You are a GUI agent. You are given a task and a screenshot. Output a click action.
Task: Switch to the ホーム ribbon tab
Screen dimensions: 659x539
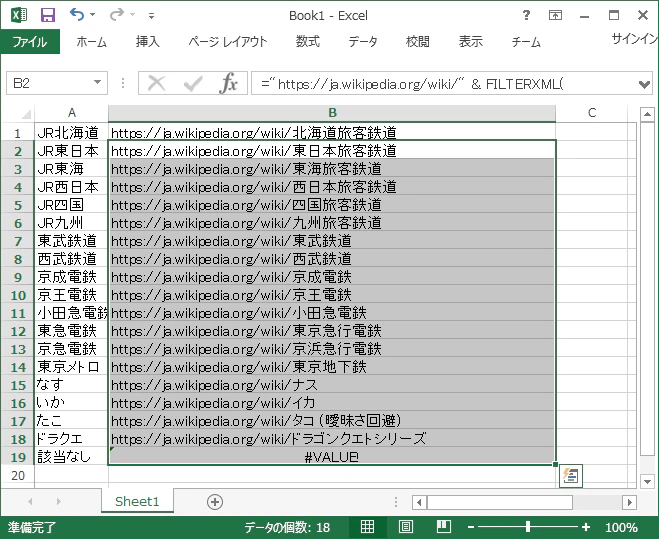(92, 42)
